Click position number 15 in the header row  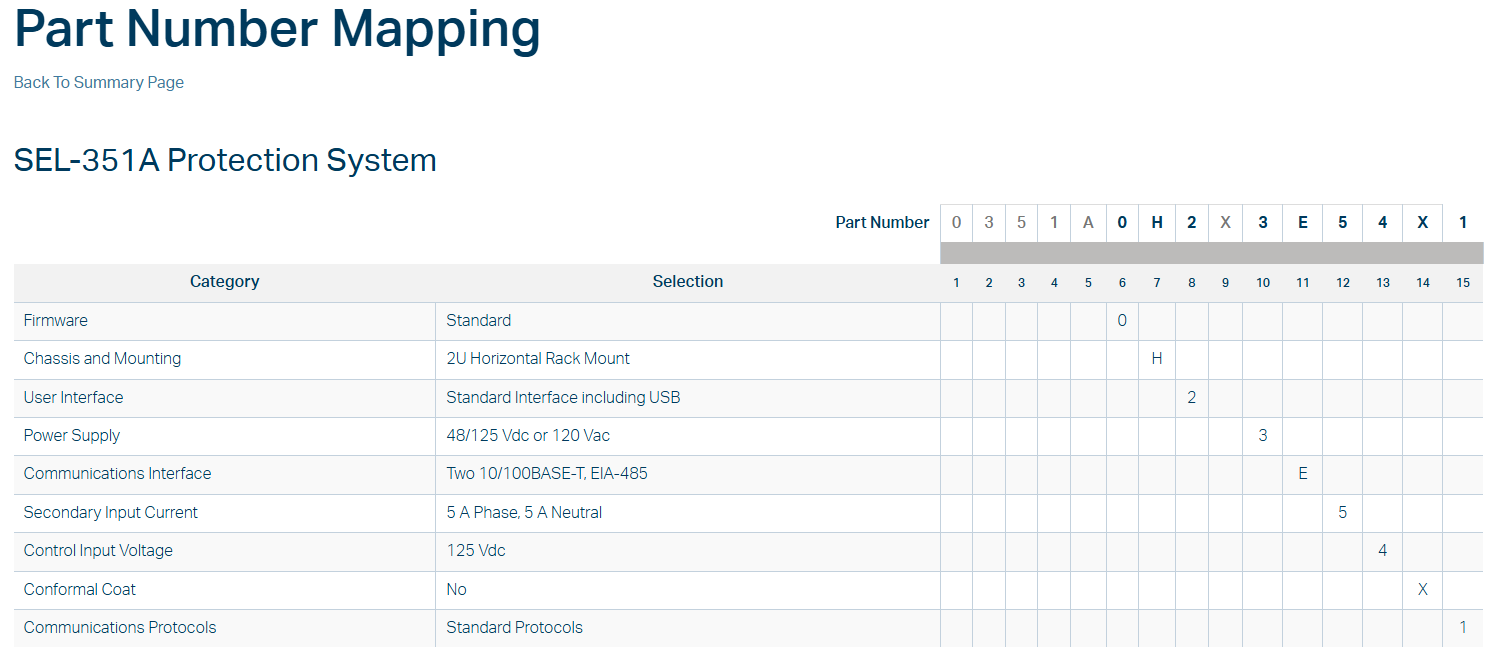pos(1463,283)
